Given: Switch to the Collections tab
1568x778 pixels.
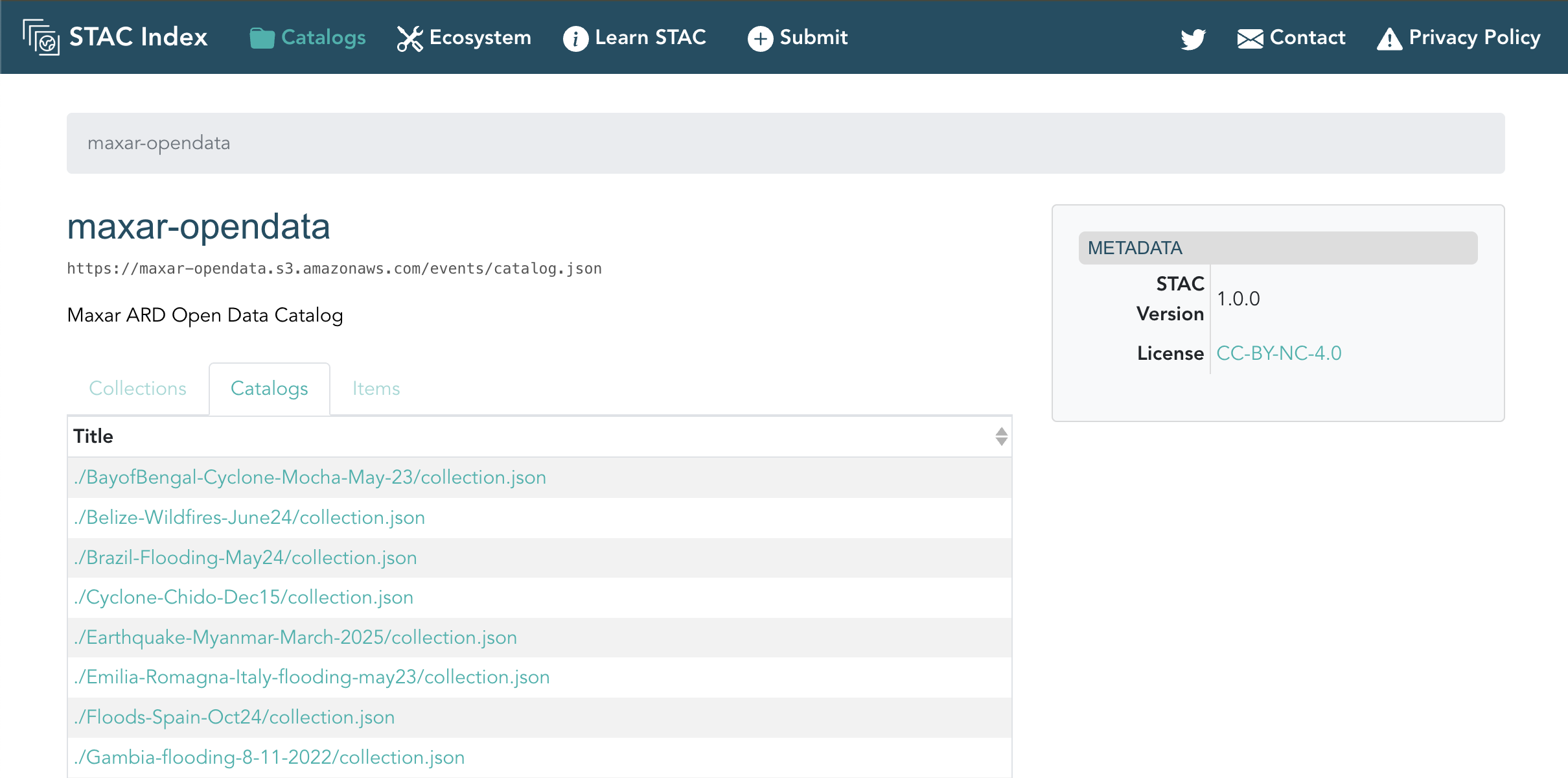Looking at the screenshot, I should 137,388.
